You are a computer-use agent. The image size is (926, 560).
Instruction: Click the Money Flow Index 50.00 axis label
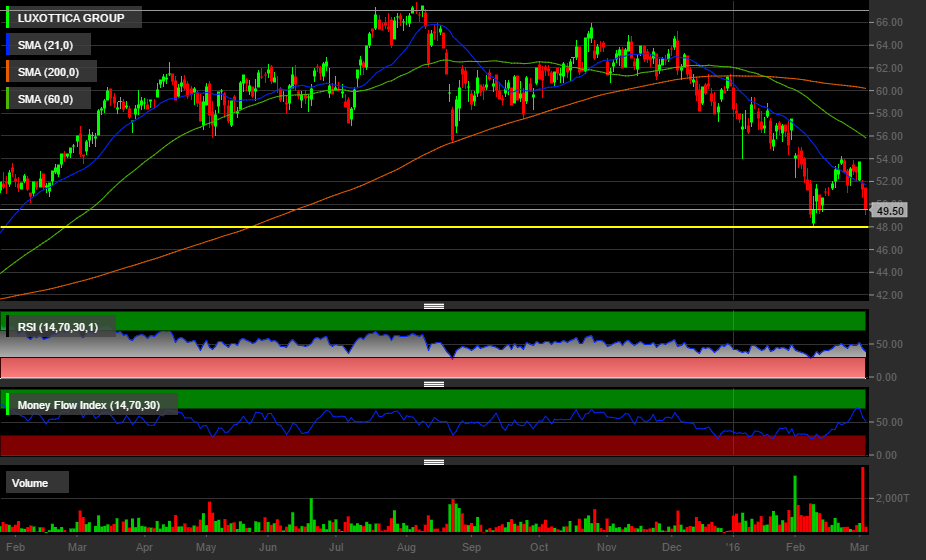[x=889, y=422]
